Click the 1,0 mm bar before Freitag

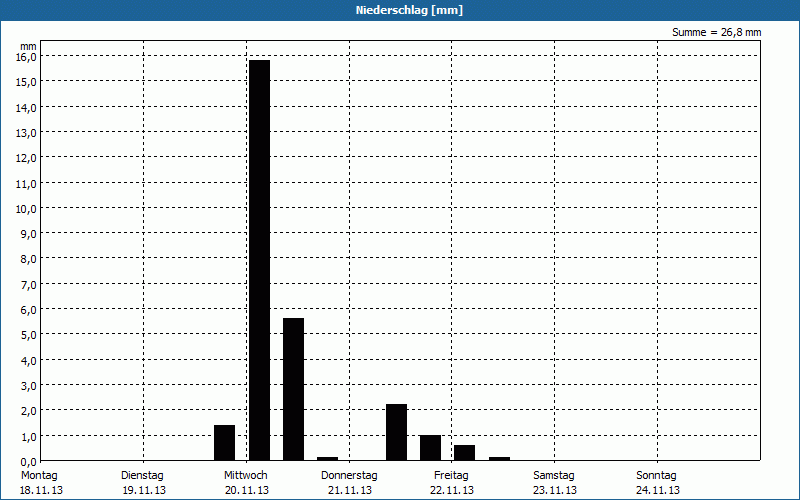tap(431, 447)
